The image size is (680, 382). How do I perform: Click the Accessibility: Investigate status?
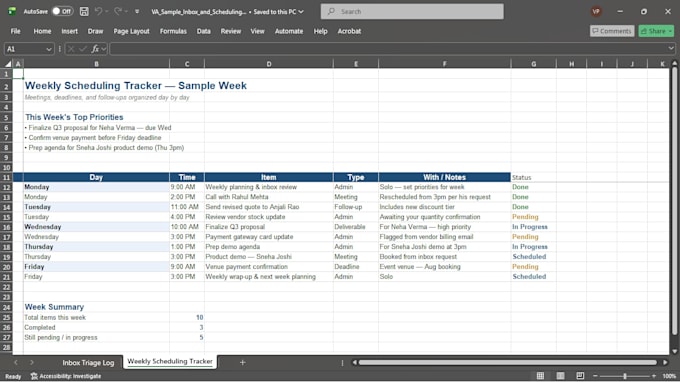point(65,376)
